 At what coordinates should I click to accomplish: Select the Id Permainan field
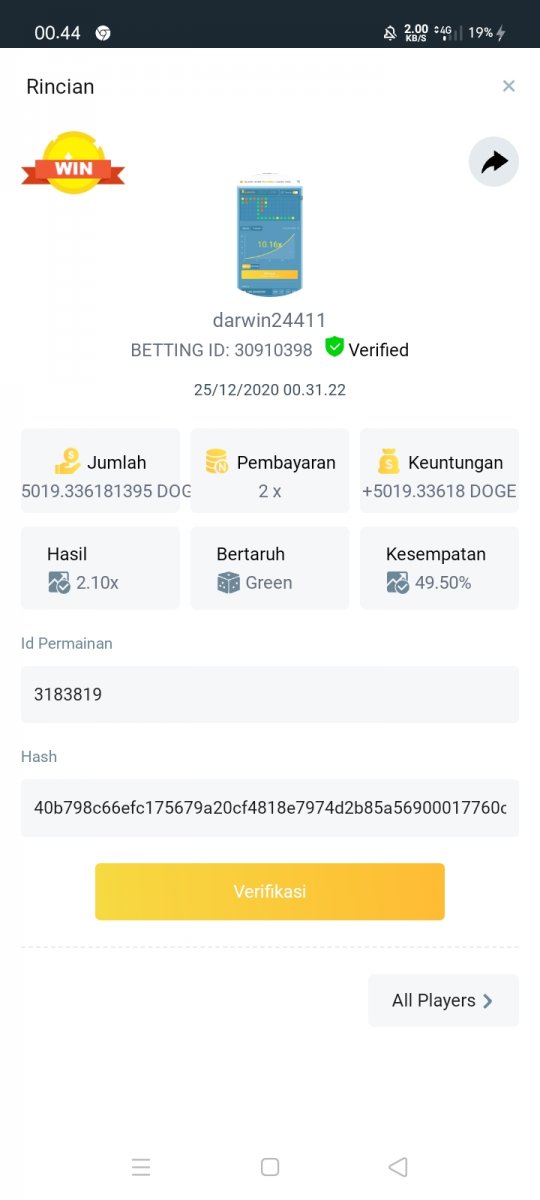pyautogui.click(x=270, y=694)
